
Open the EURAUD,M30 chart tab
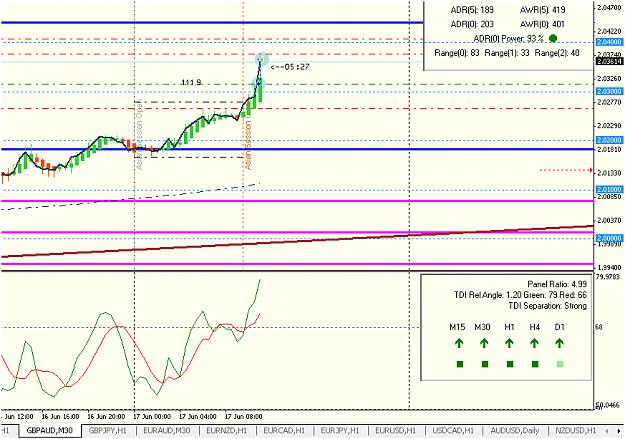[x=167, y=431]
